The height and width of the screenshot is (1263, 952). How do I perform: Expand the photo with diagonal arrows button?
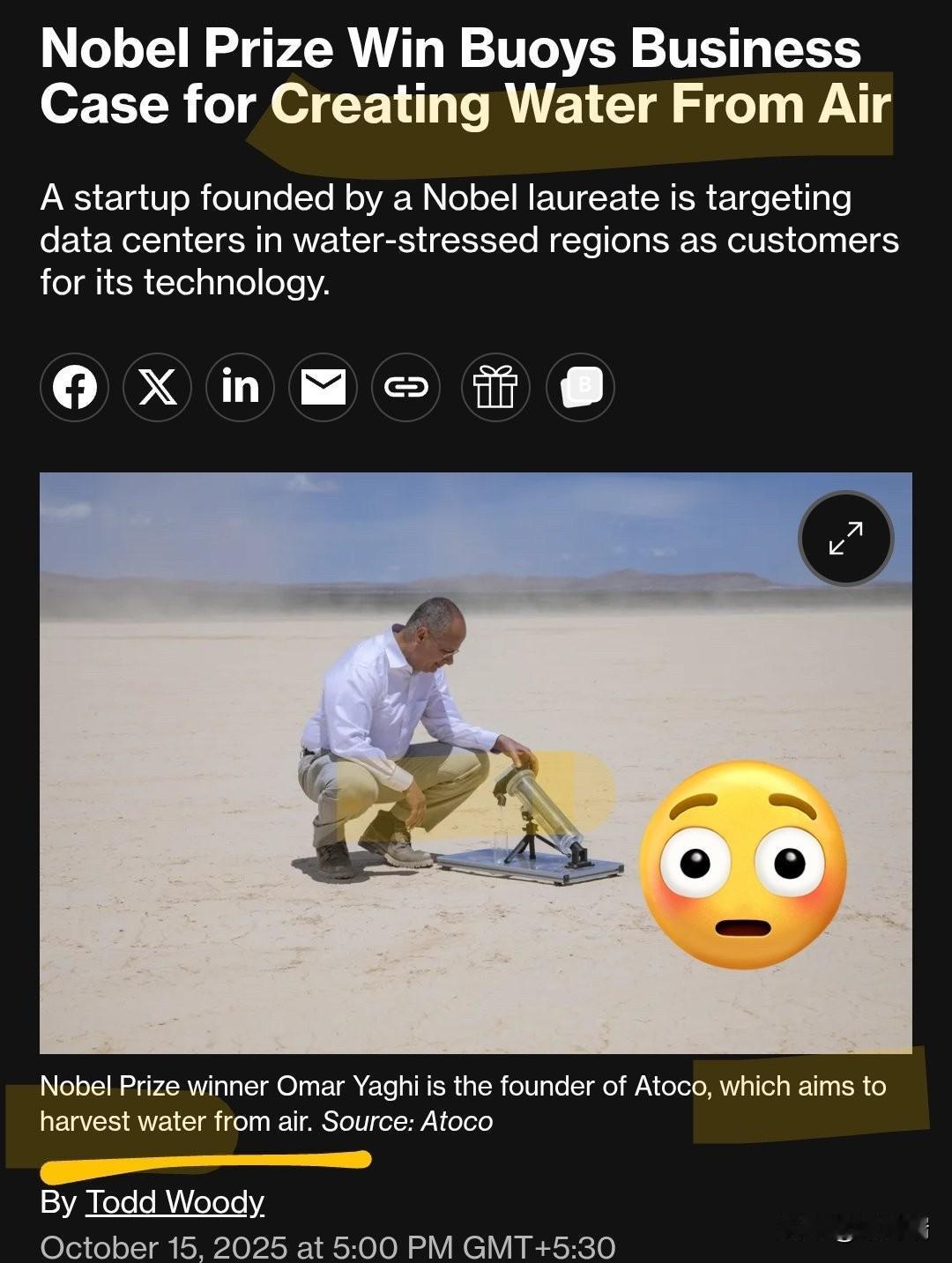845,538
